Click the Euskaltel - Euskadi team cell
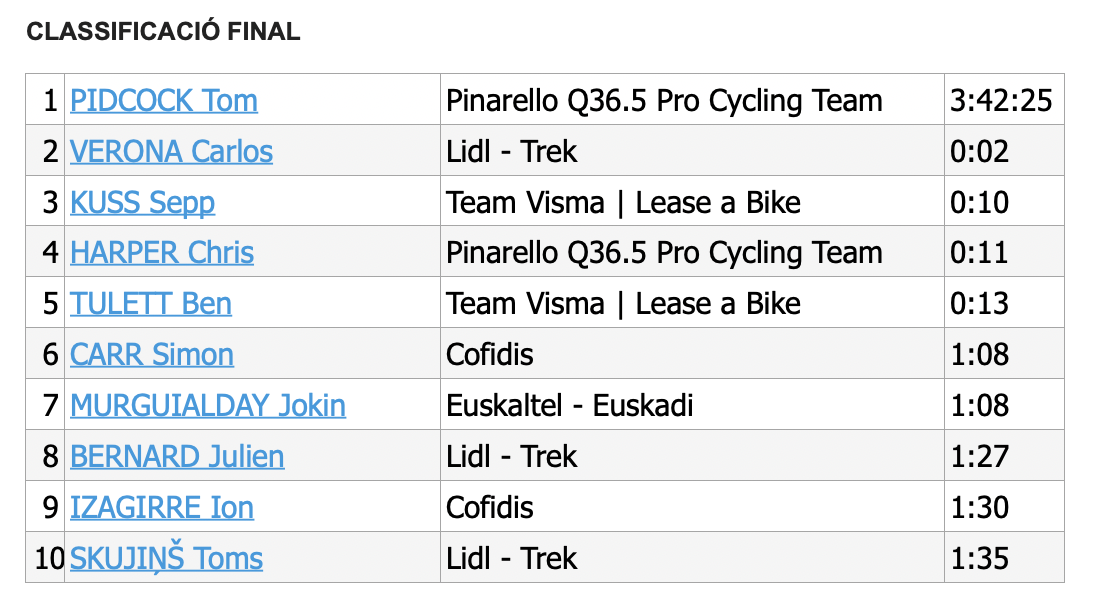The width and height of the screenshot is (1093, 616). tap(692, 405)
